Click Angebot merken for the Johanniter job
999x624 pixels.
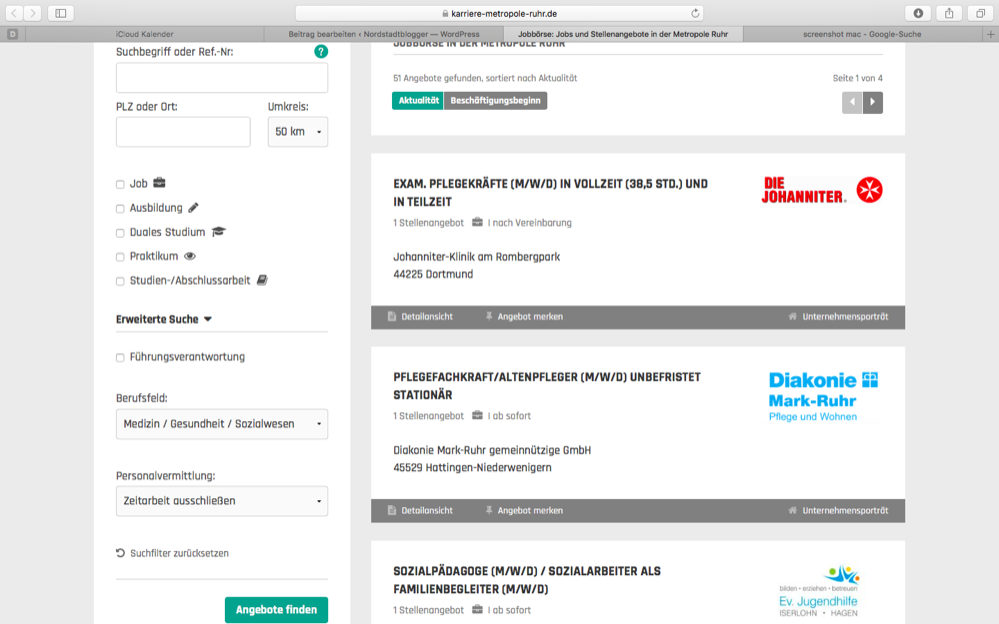[524, 317]
